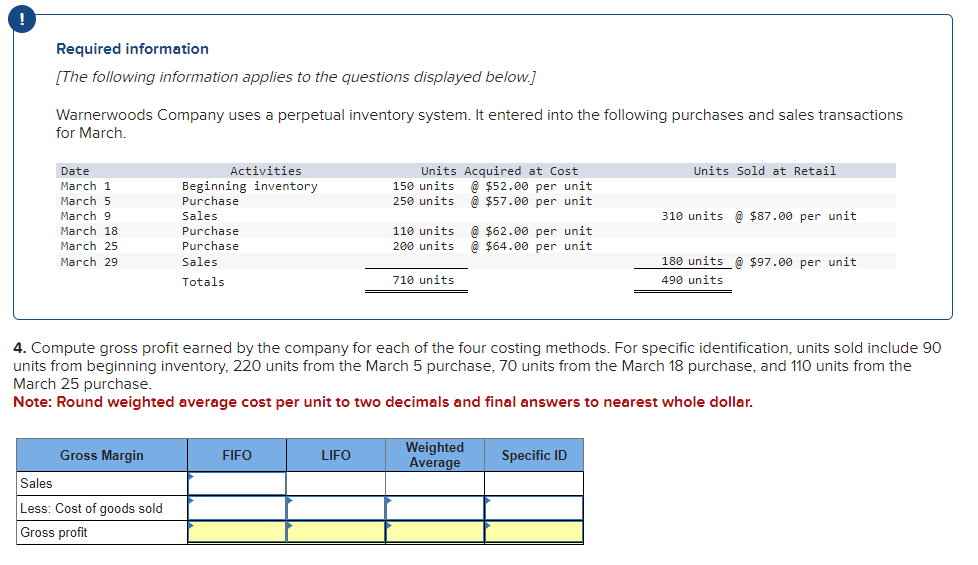Click '200 units' acquired quantity

coord(424,246)
